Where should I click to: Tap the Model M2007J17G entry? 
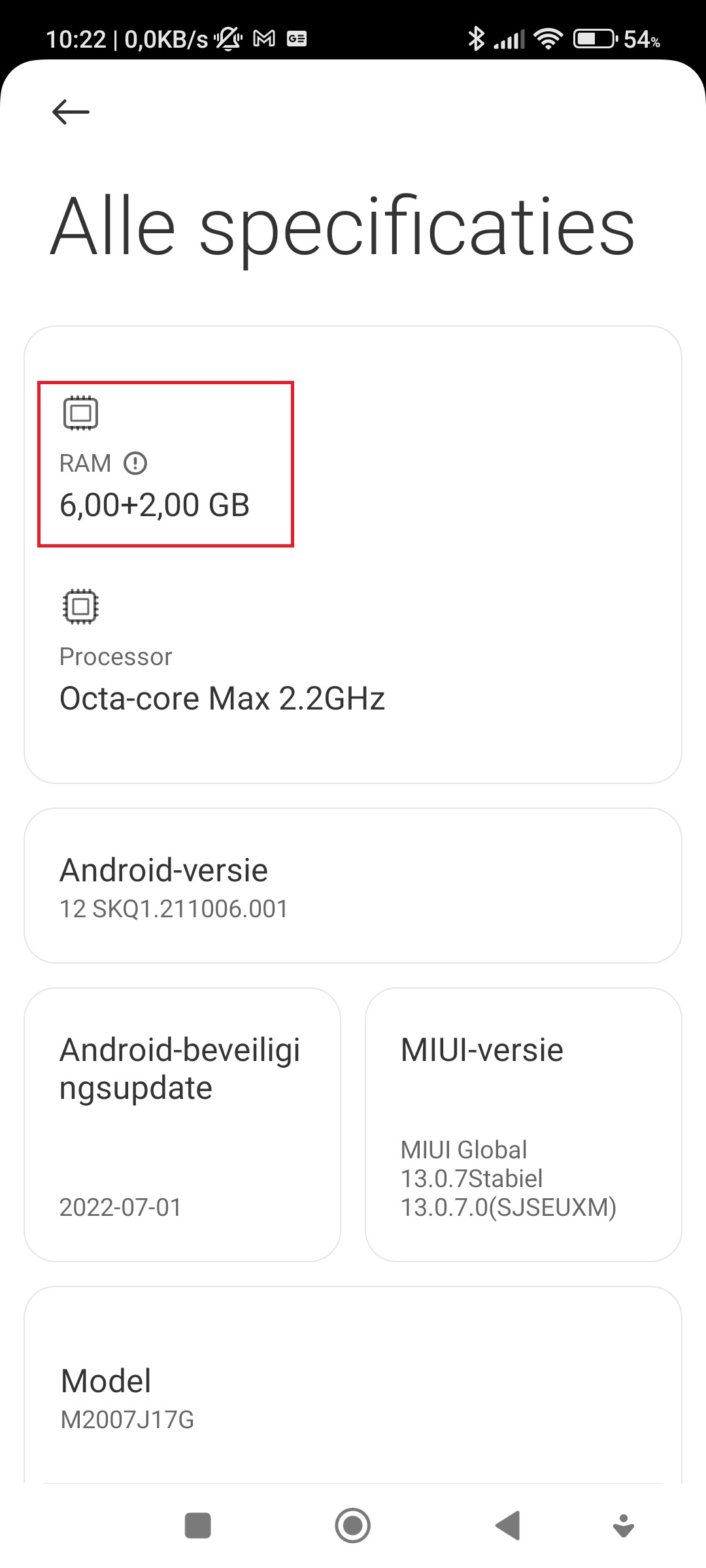point(353,1398)
